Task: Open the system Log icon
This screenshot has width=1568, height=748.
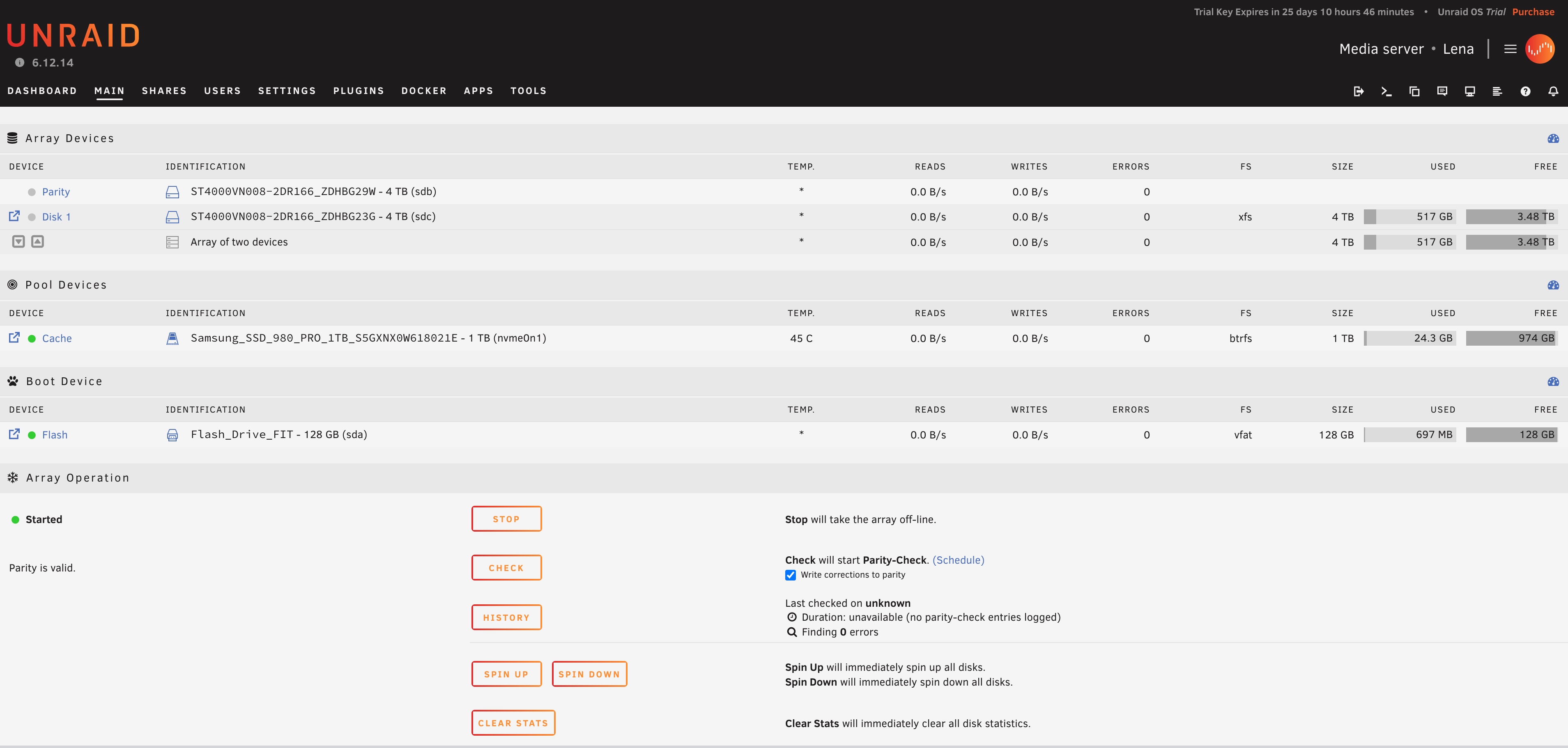Action: pyautogui.click(x=1497, y=91)
